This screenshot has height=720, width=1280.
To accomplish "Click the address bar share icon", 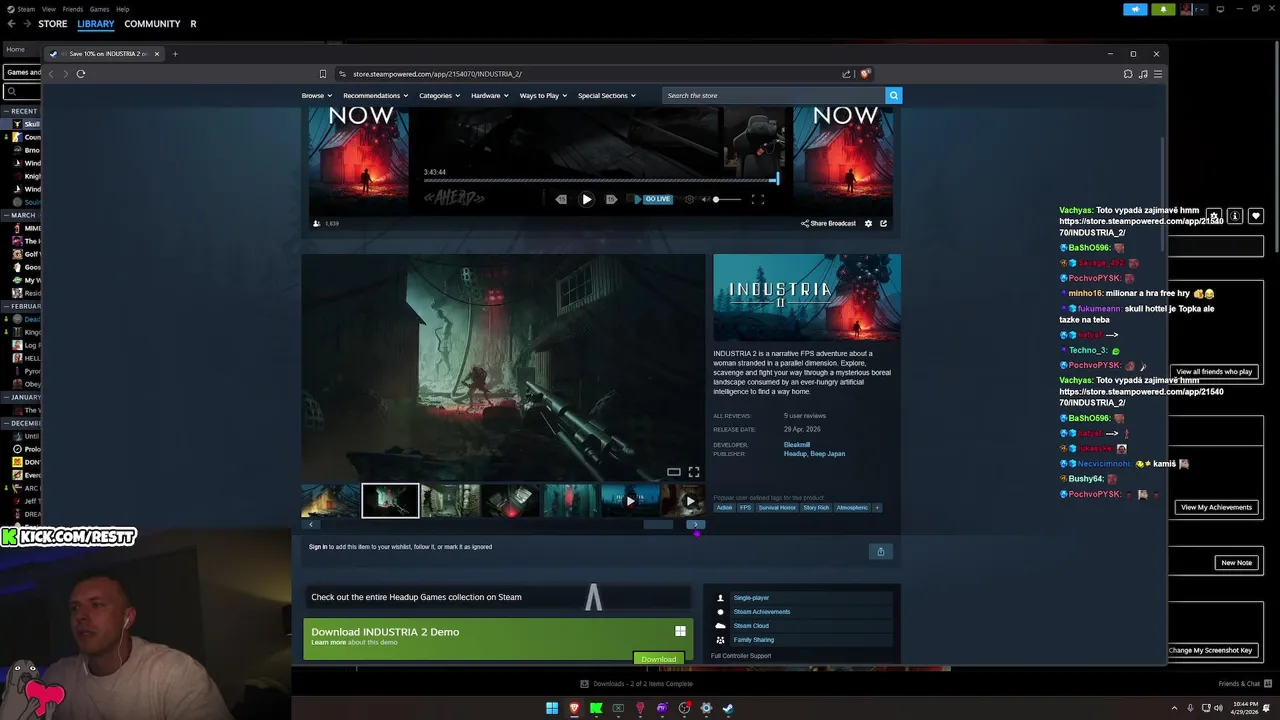I will coord(847,74).
